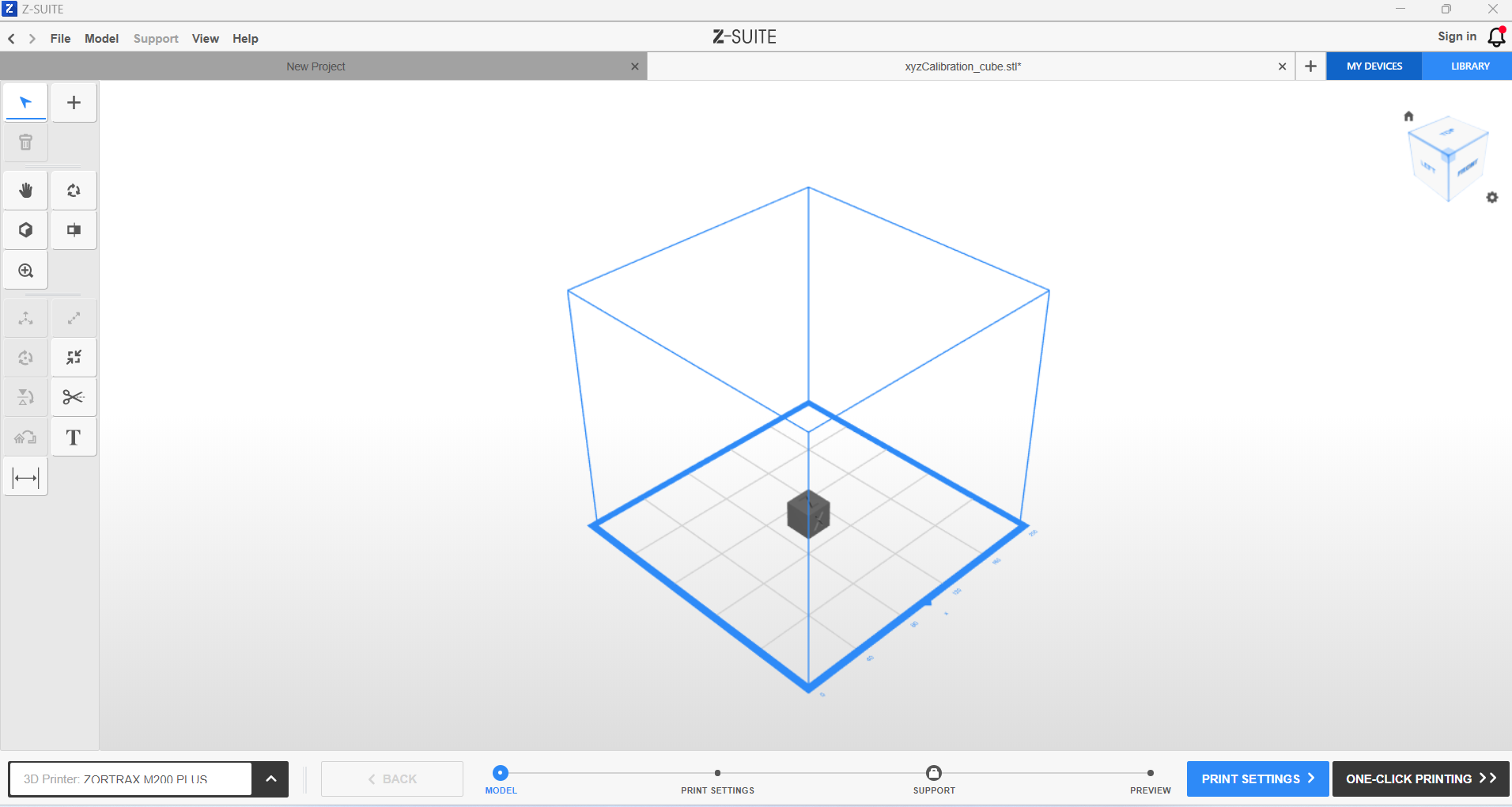Click the auto-arrange arrows icon

pos(74,358)
